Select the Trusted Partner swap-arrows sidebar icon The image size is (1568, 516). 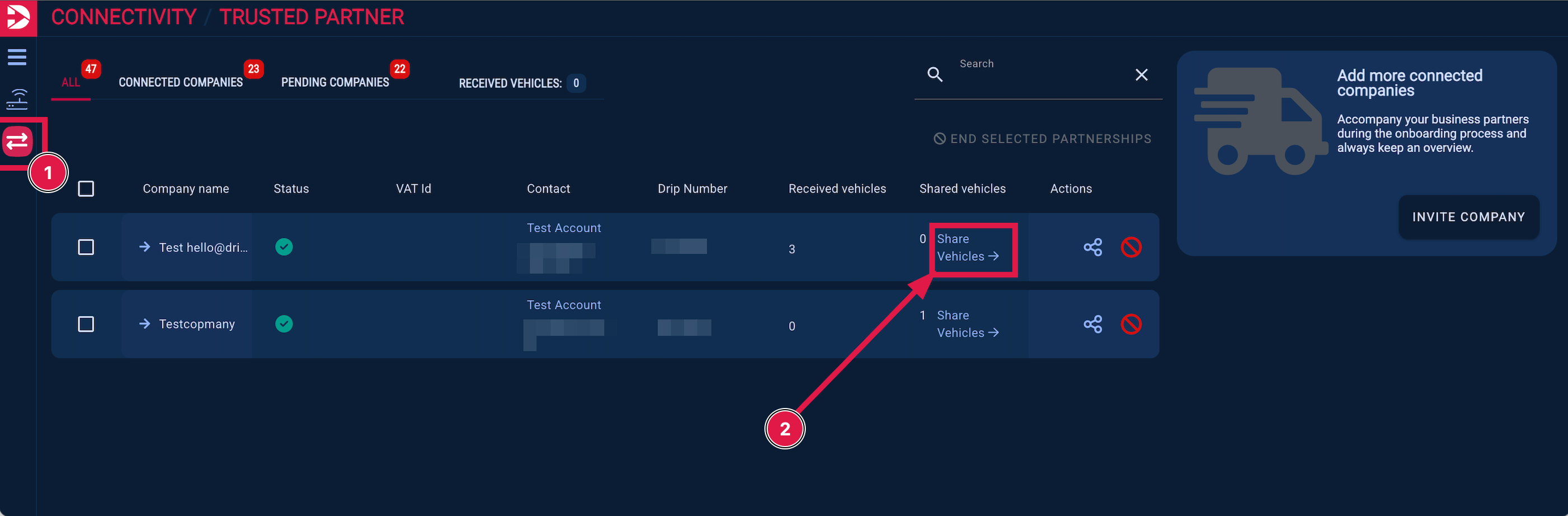[x=17, y=141]
